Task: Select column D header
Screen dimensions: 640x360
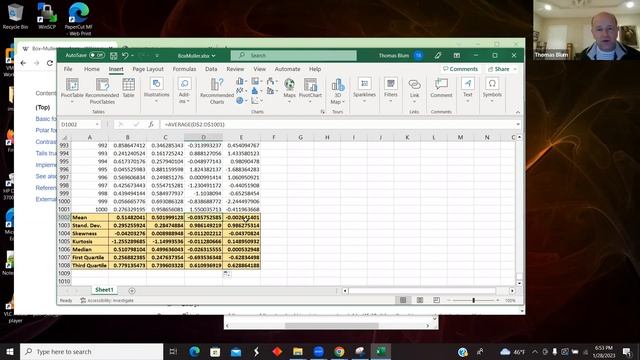Action: 203,137
